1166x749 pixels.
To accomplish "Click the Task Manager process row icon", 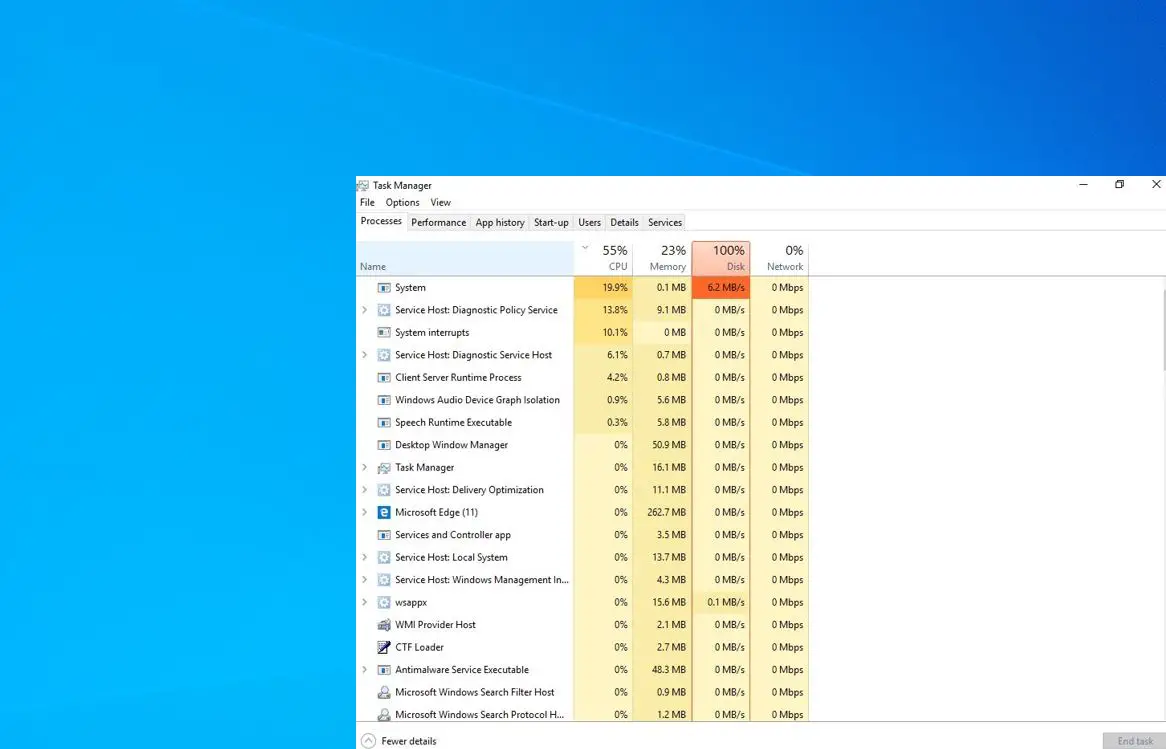I will point(384,468).
